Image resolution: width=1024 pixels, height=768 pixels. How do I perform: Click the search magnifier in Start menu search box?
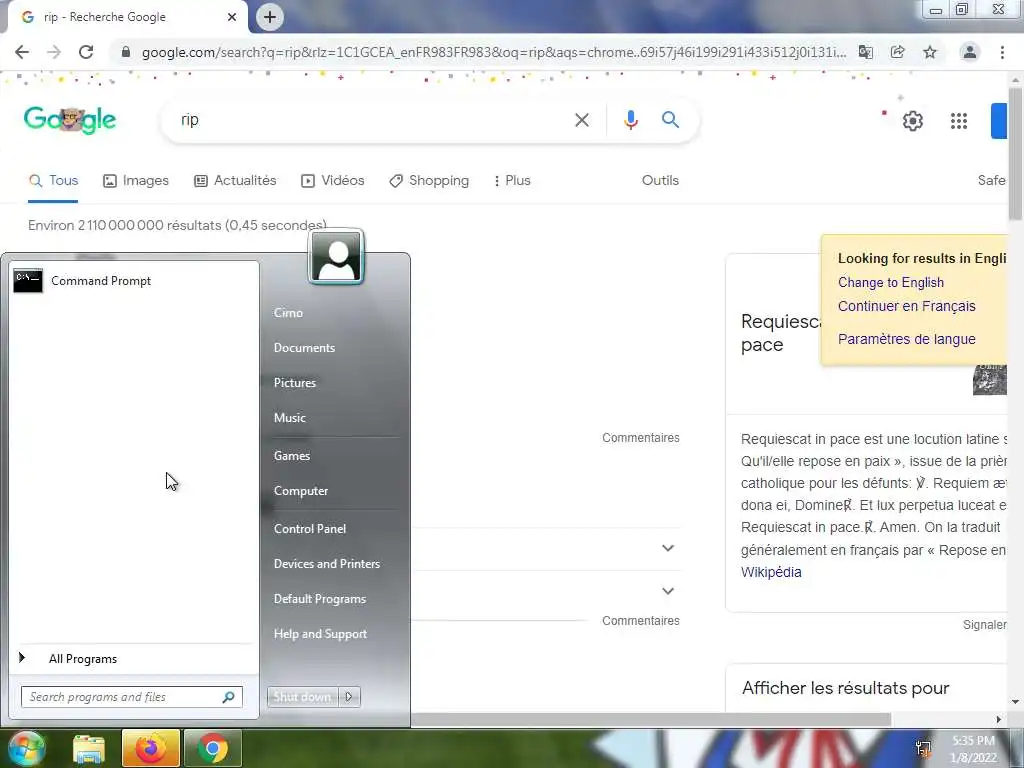point(228,697)
